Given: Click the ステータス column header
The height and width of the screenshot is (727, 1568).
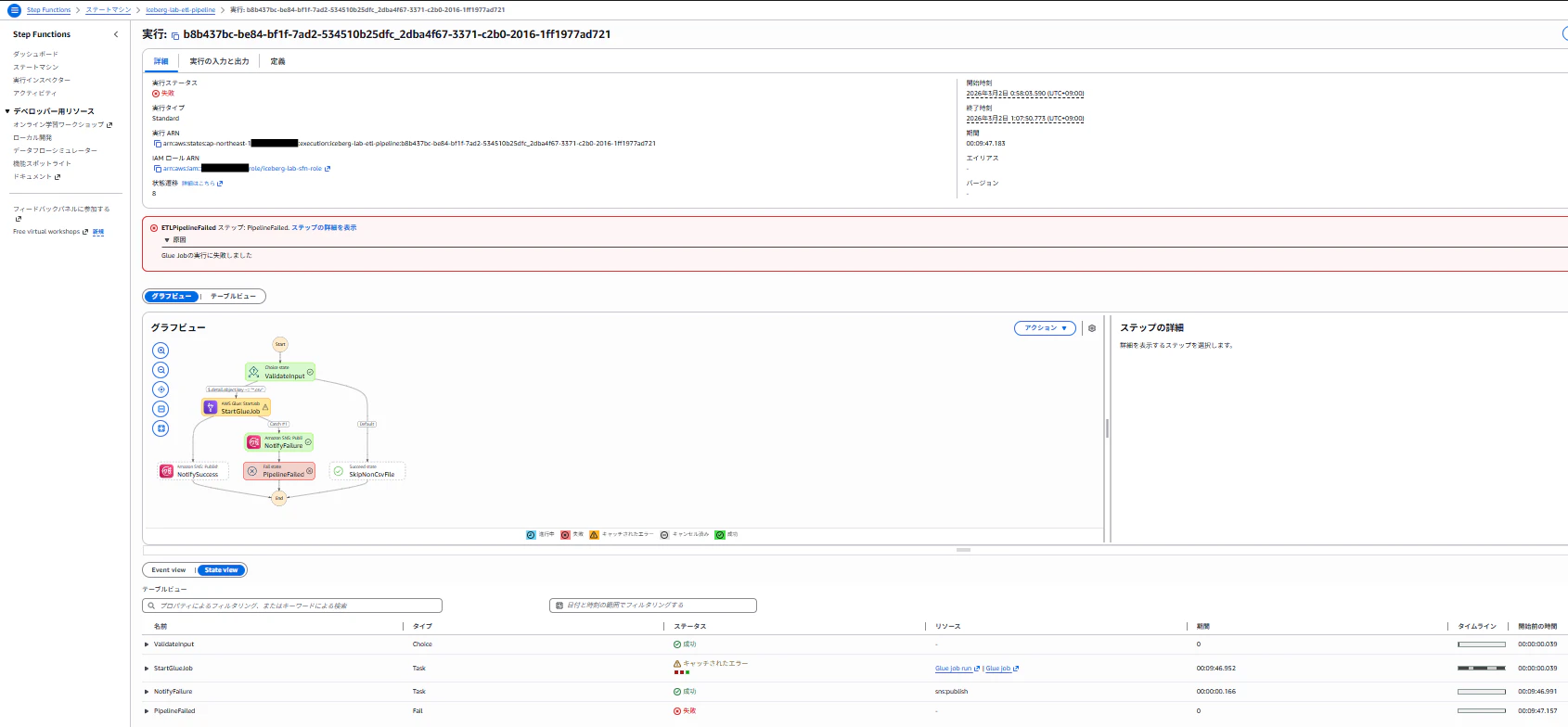Looking at the screenshot, I should [690, 627].
